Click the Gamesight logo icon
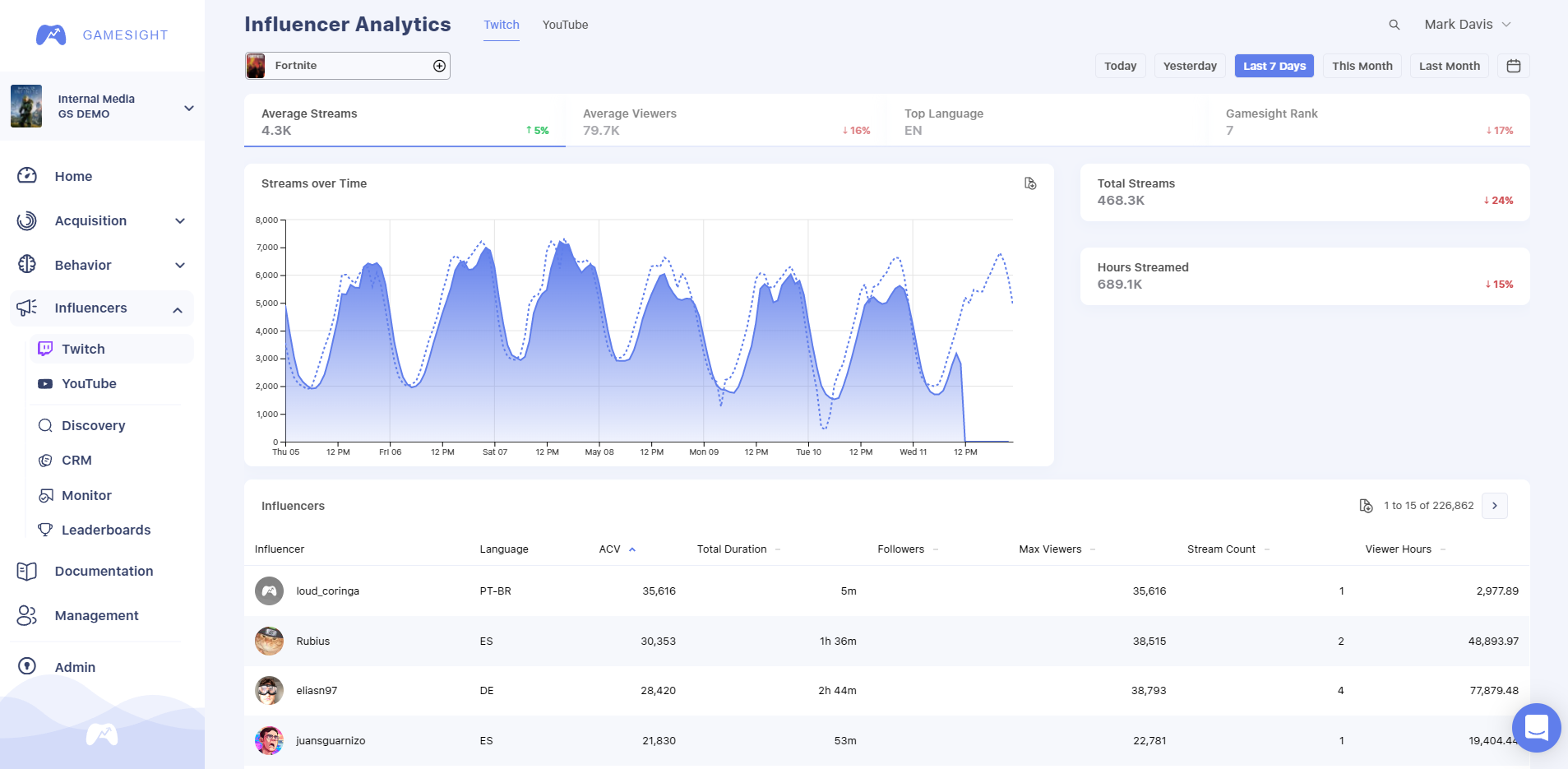The width and height of the screenshot is (1568, 769). pos(51,35)
